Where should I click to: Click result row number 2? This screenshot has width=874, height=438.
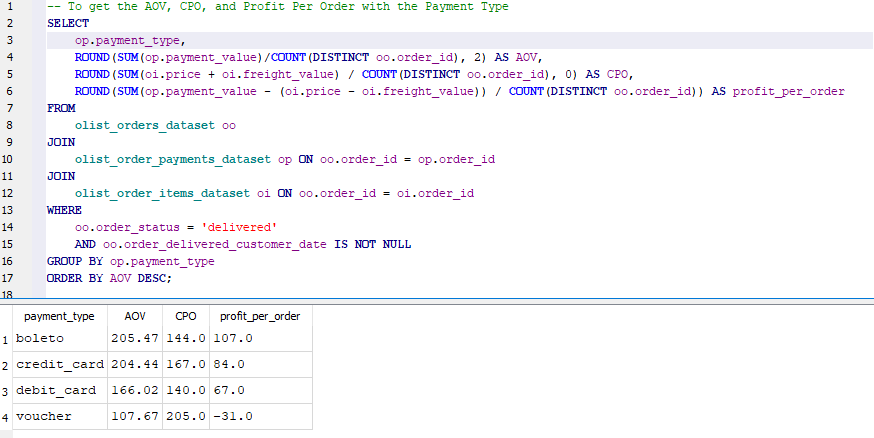(6, 366)
